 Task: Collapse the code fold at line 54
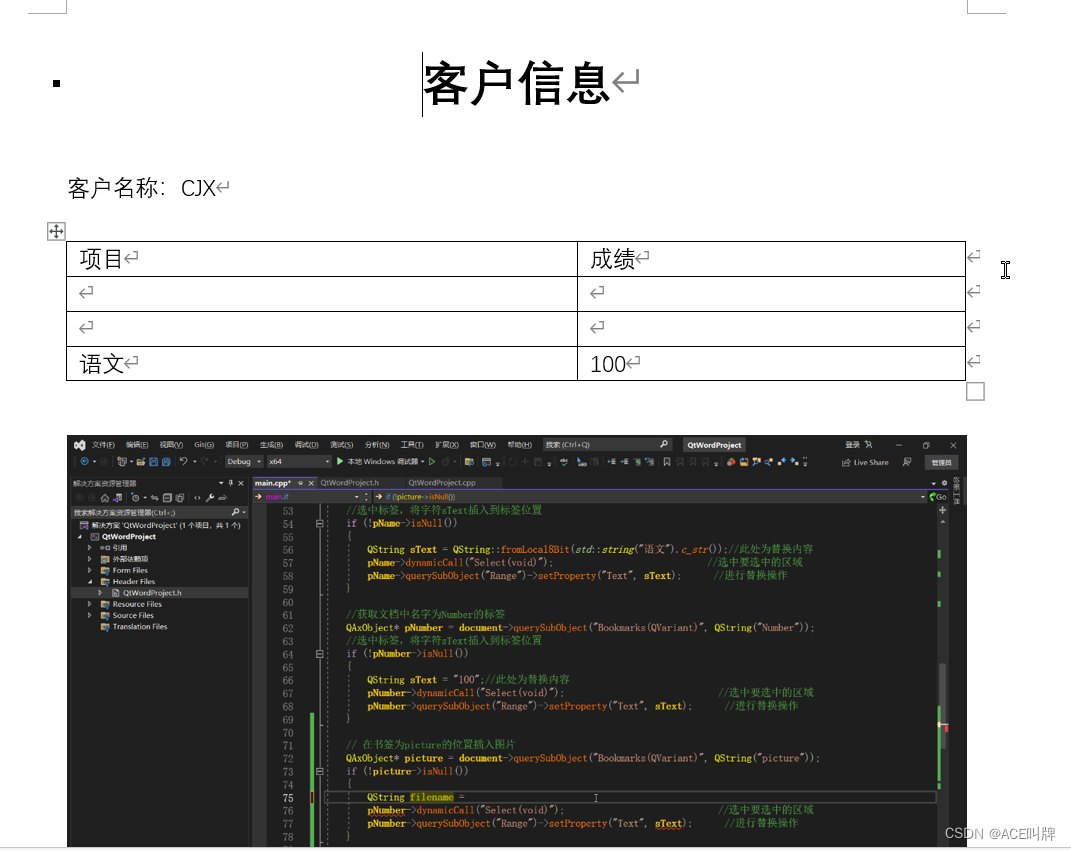coord(318,523)
